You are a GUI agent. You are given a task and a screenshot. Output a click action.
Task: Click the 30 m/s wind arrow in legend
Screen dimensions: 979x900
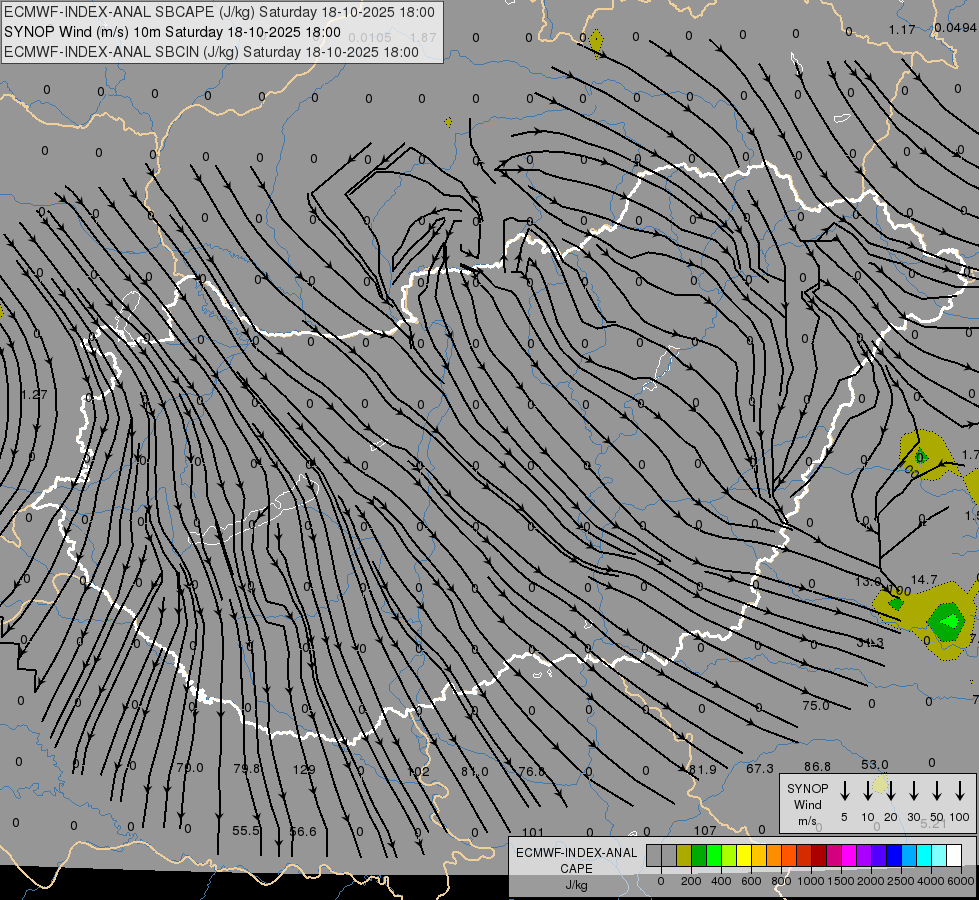coord(913,791)
